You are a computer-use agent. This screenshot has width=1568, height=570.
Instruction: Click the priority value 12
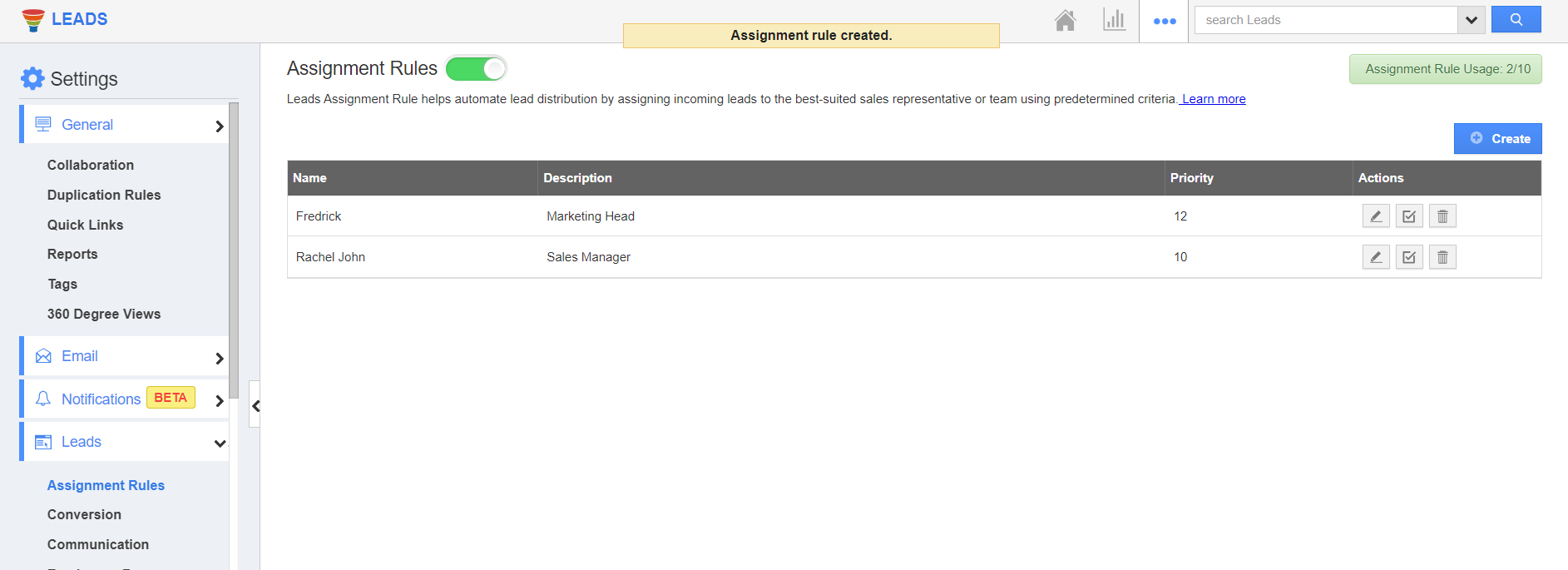pyautogui.click(x=1180, y=216)
